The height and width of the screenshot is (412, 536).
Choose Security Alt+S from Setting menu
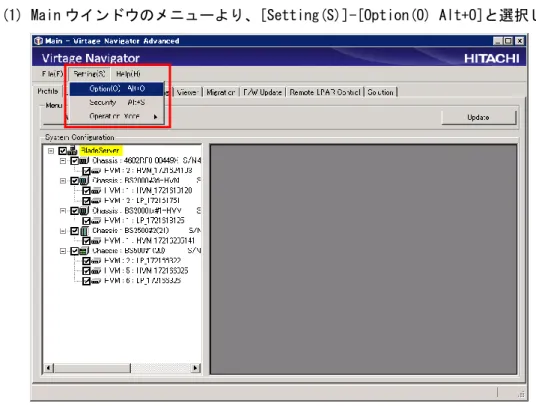coord(117,102)
